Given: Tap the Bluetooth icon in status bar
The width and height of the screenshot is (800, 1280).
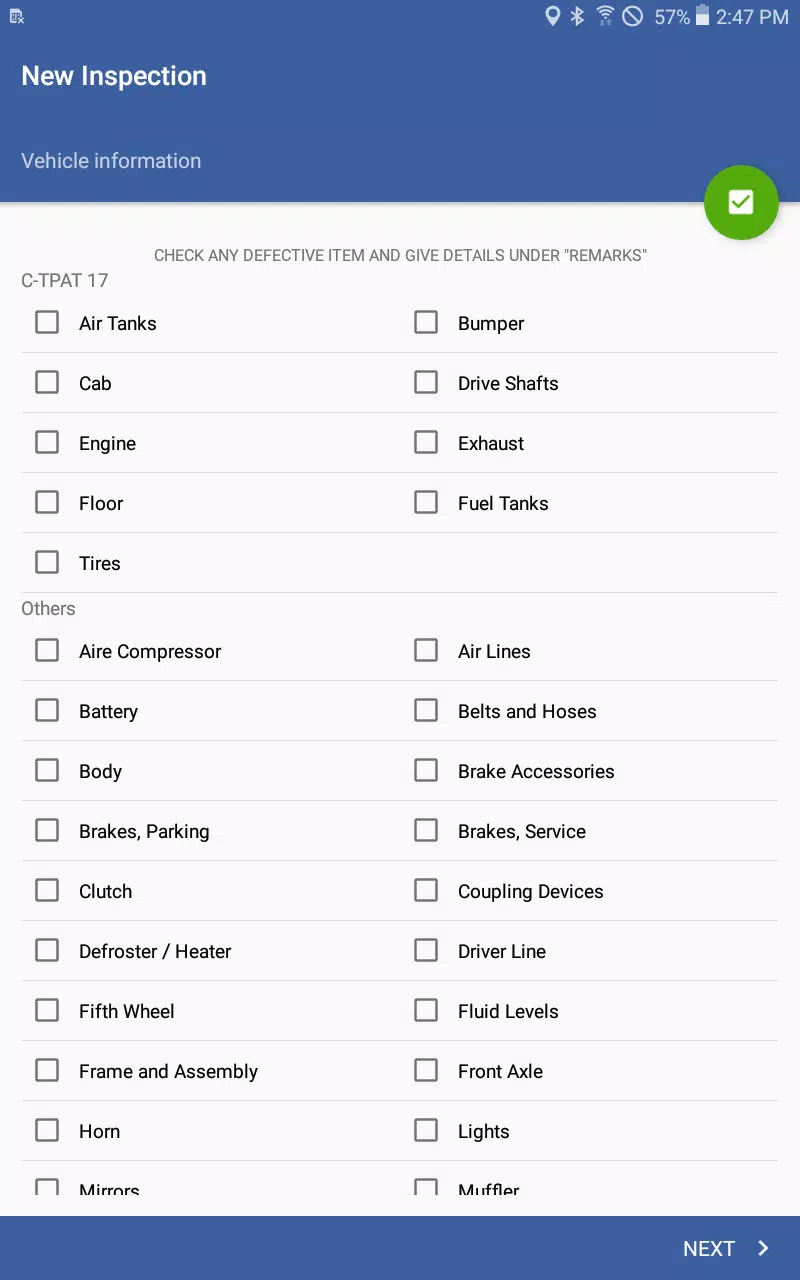Looking at the screenshot, I should point(577,16).
